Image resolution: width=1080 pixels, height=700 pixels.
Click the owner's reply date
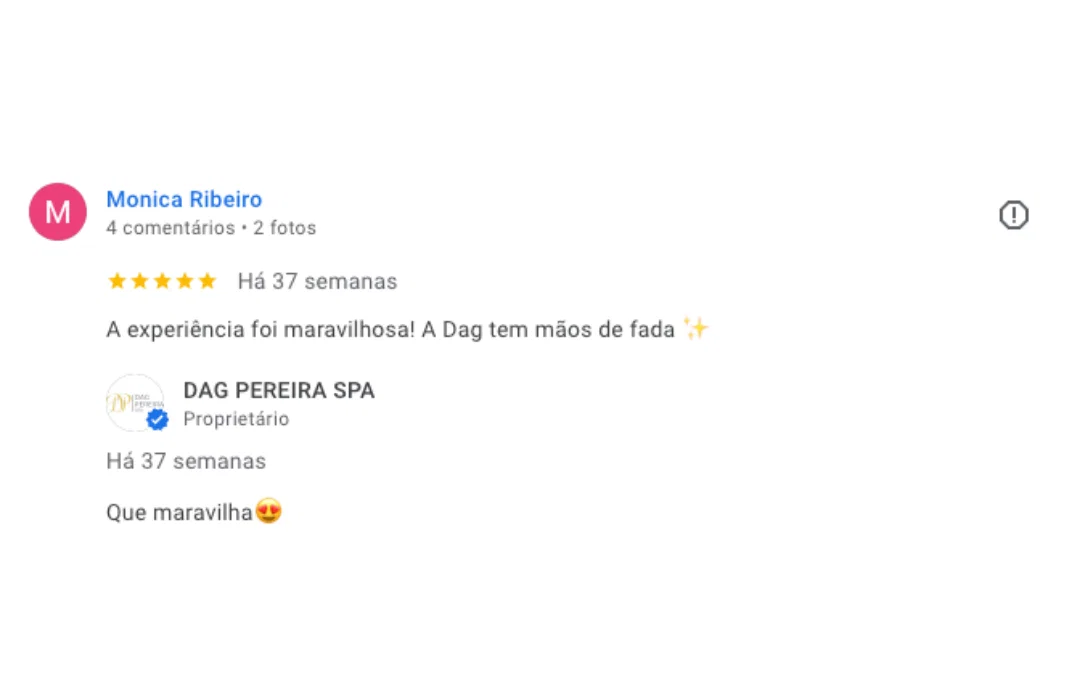186,461
